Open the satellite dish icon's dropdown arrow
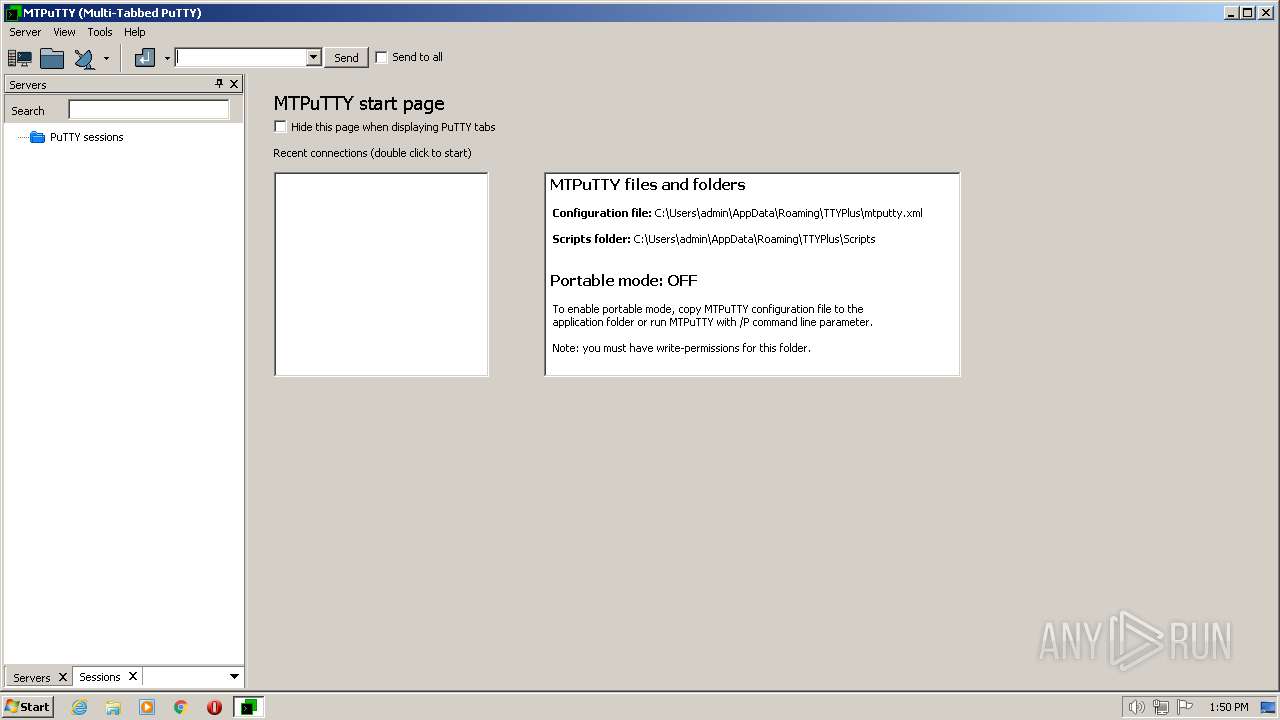 click(x=106, y=58)
